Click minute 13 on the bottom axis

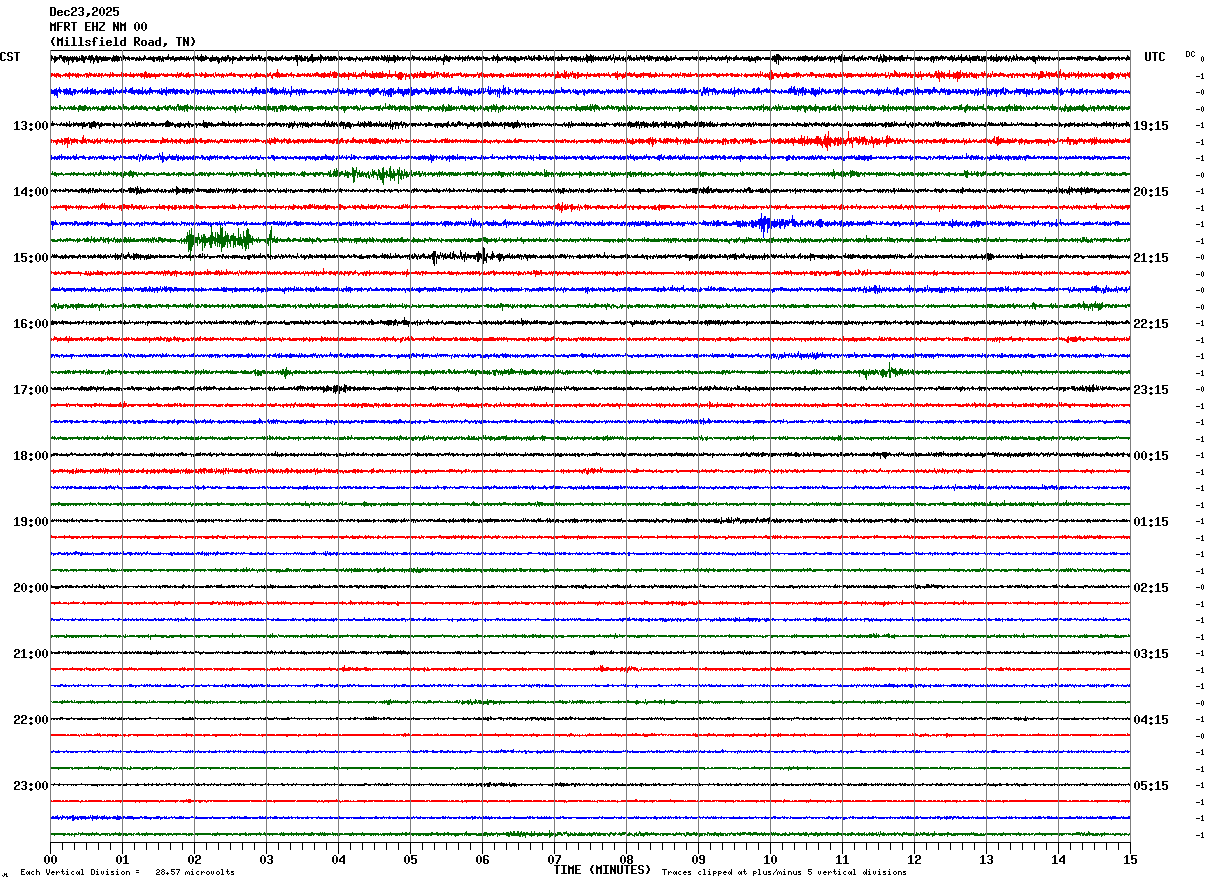986,859
